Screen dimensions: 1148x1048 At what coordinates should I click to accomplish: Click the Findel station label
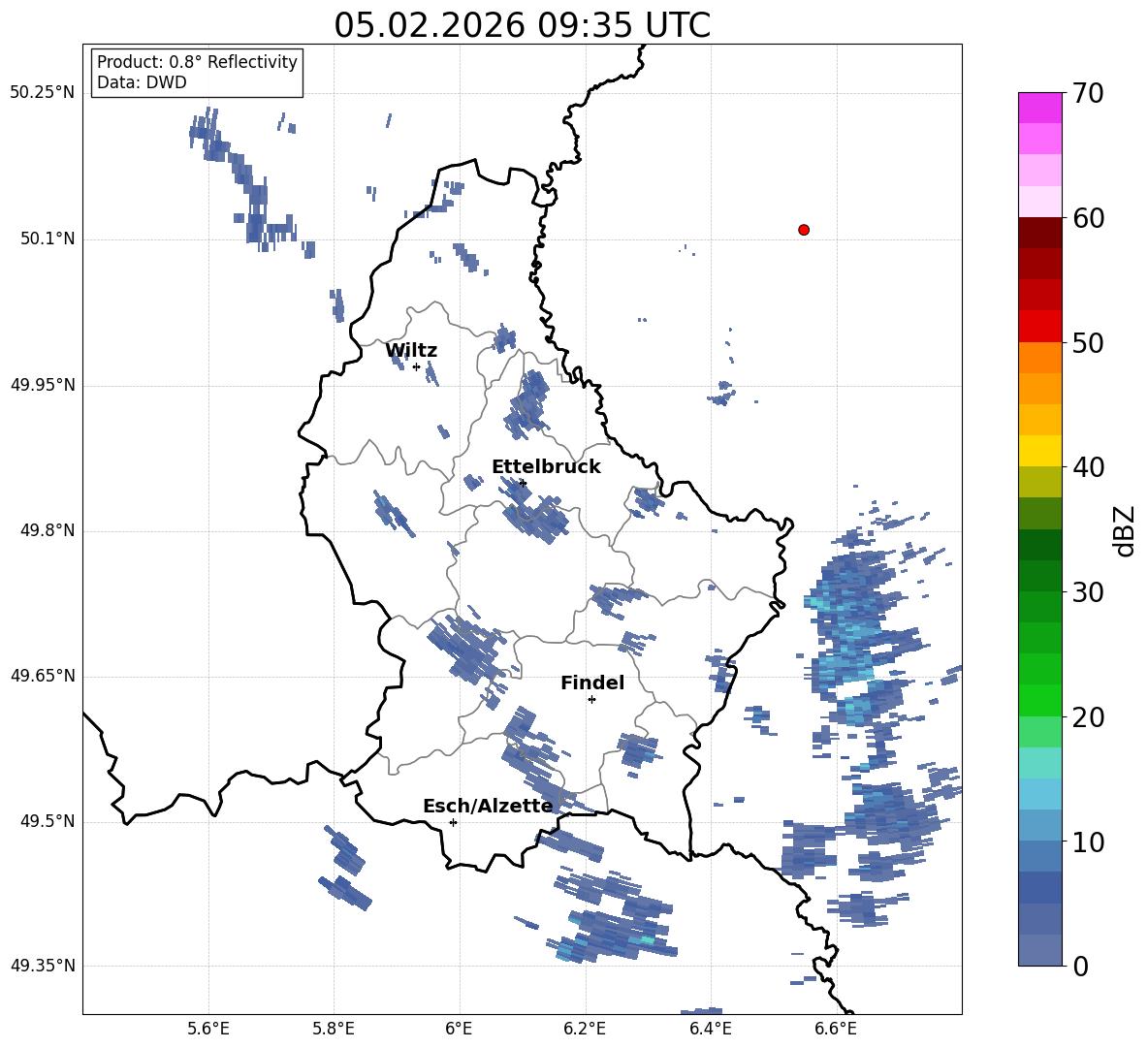[x=592, y=683]
